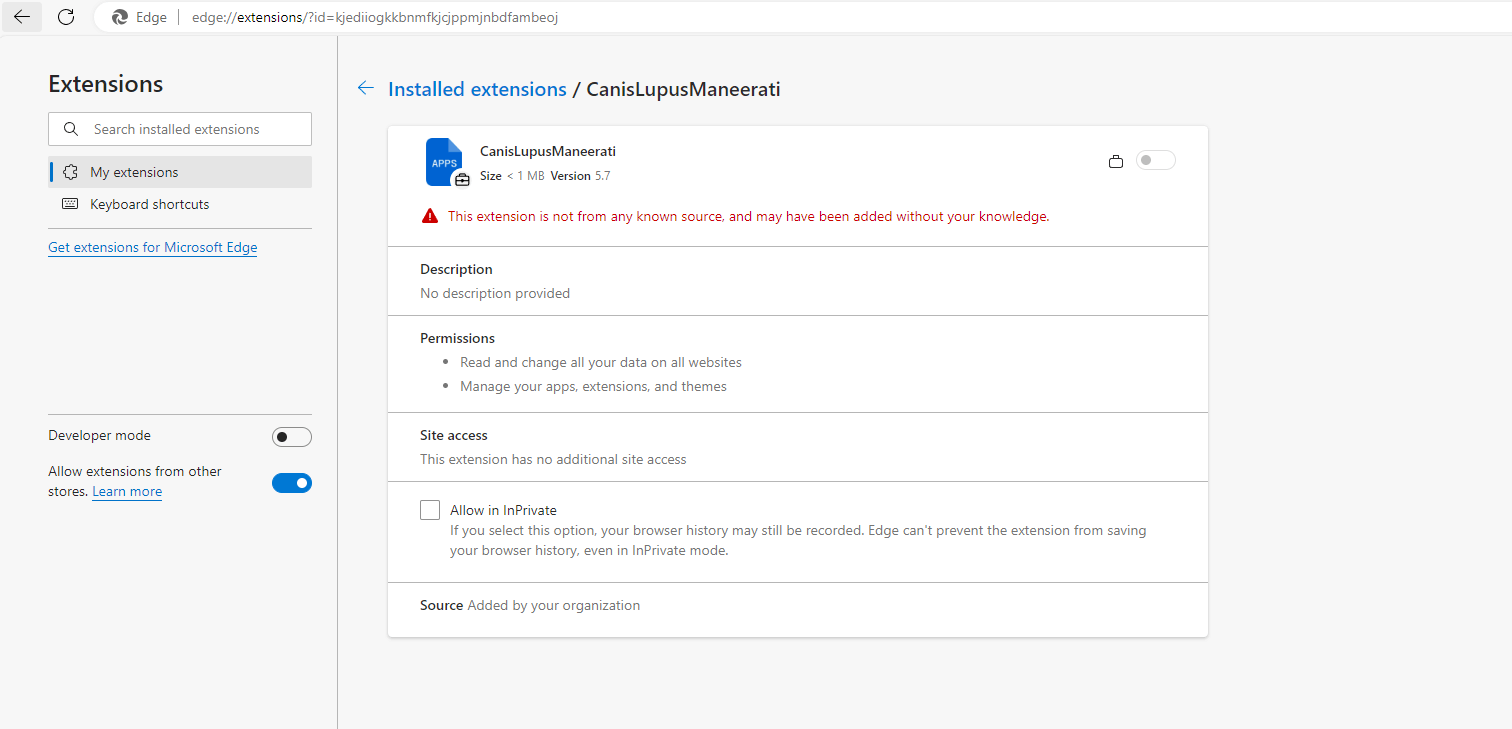This screenshot has width=1512, height=729.
Task: Reload the page with refresh icon
Action: [66, 17]
